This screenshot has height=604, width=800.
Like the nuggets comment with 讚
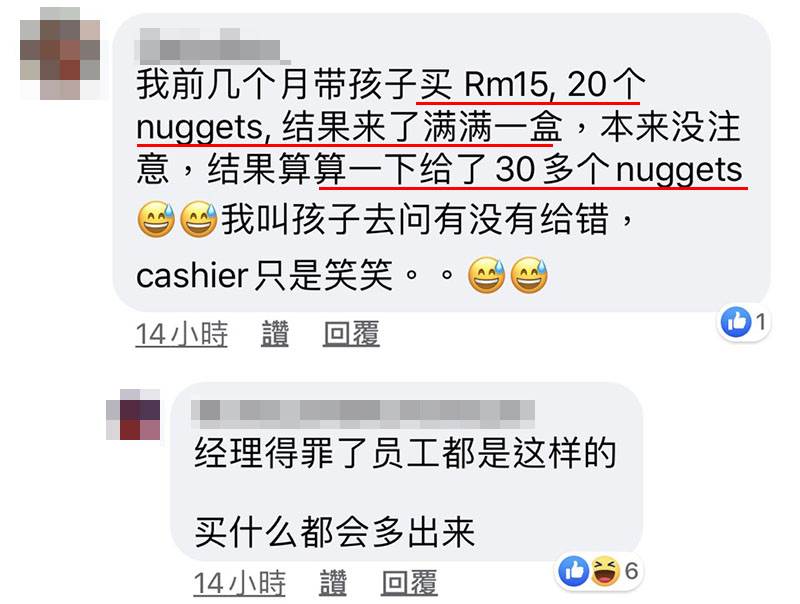point(275,334)
